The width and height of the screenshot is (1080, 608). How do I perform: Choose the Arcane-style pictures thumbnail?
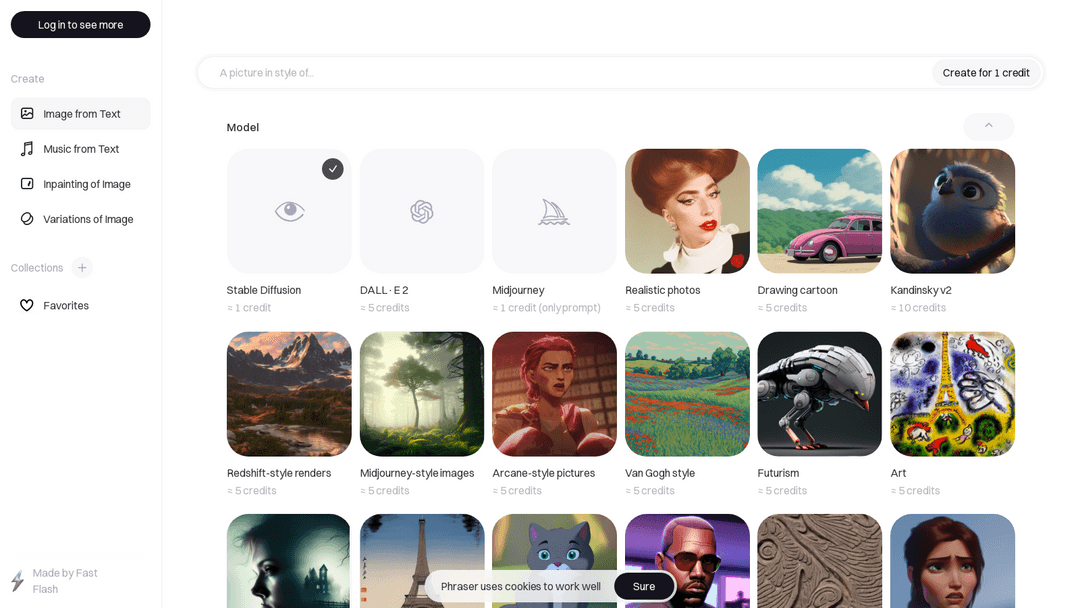[554, 394]
